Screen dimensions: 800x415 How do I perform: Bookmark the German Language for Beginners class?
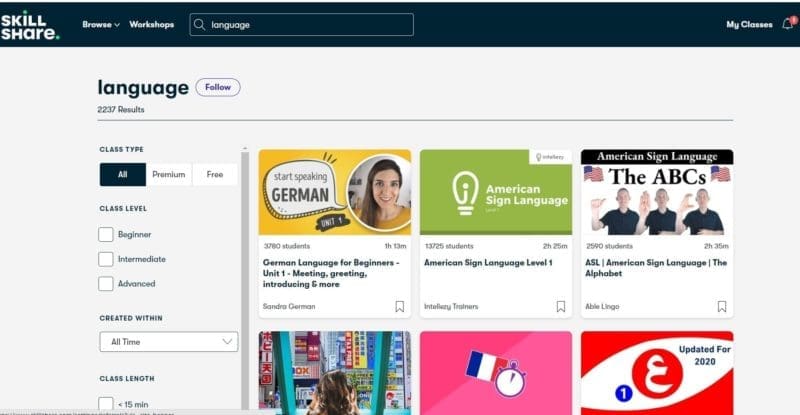pos(399,306)
